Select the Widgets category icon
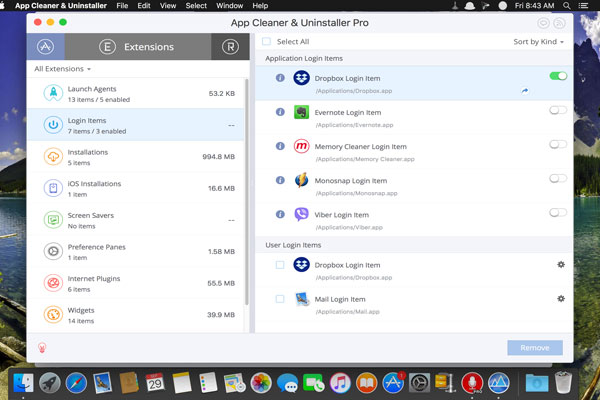Screen dimensions: 600x400 pyautogui.click(x=52, y=315)
